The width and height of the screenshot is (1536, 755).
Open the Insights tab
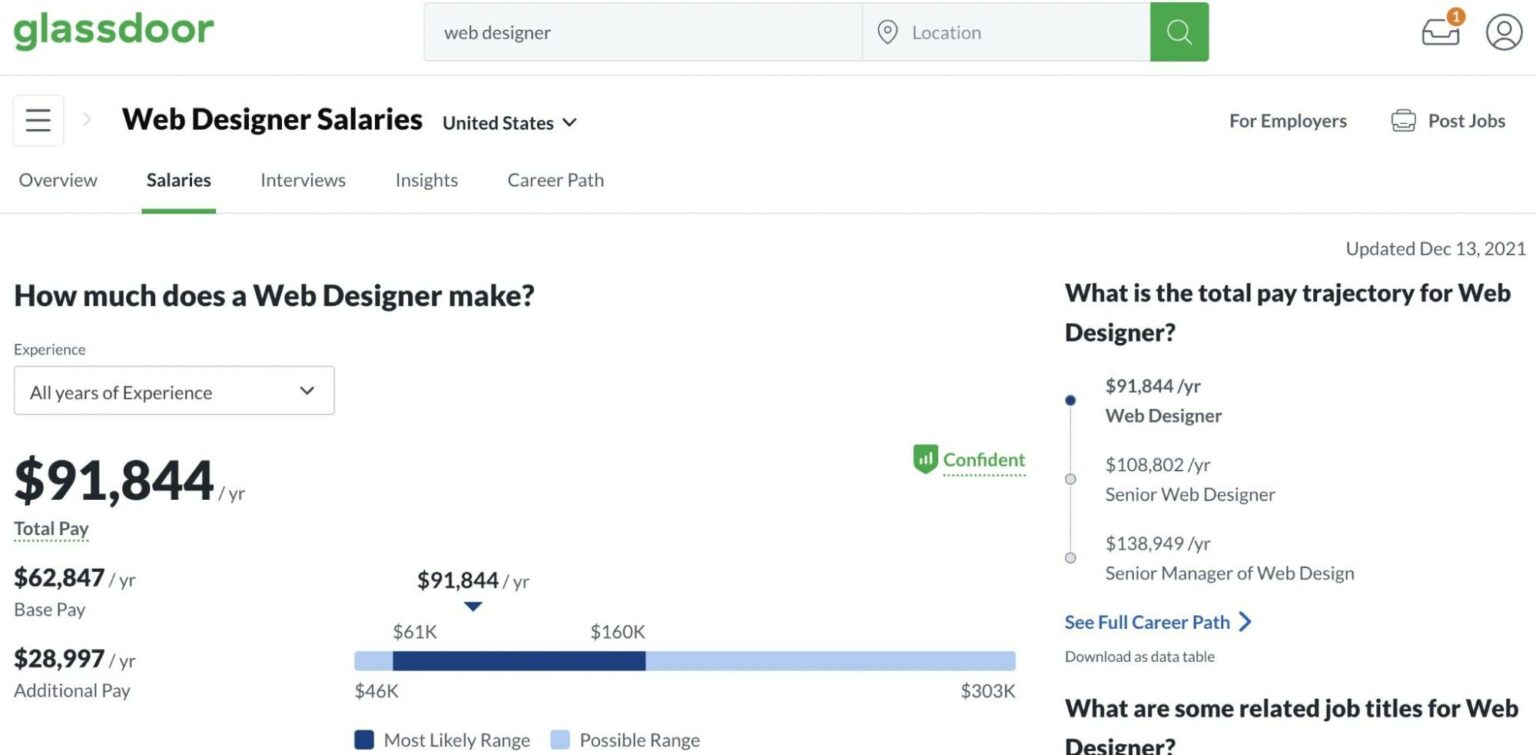(x=426, y=180)
